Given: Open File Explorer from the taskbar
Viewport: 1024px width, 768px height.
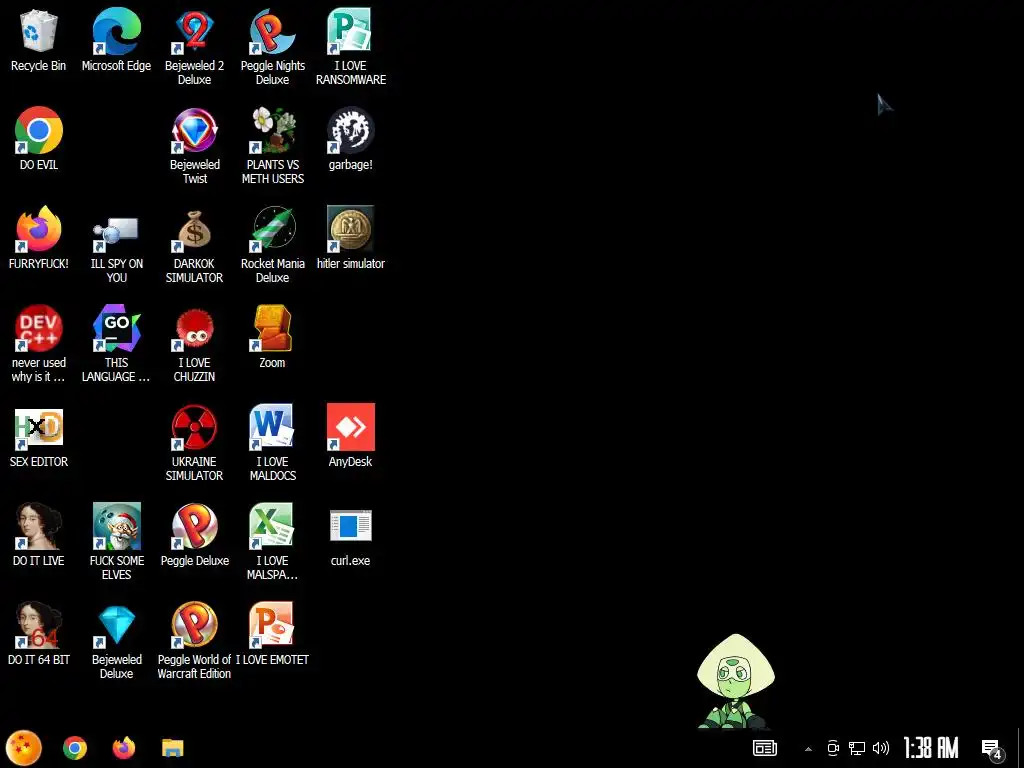Looking at the screenshot, I should (x=172, y=748).
